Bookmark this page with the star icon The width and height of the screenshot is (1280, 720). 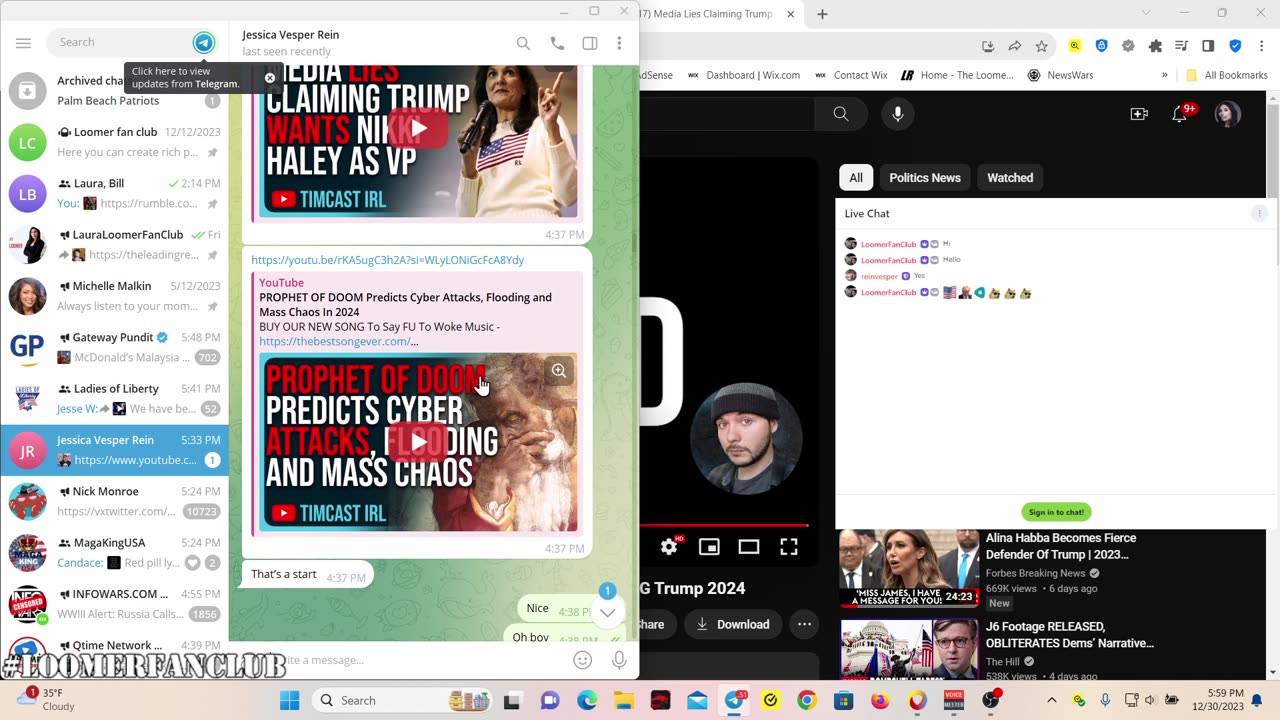point(1042,46)
